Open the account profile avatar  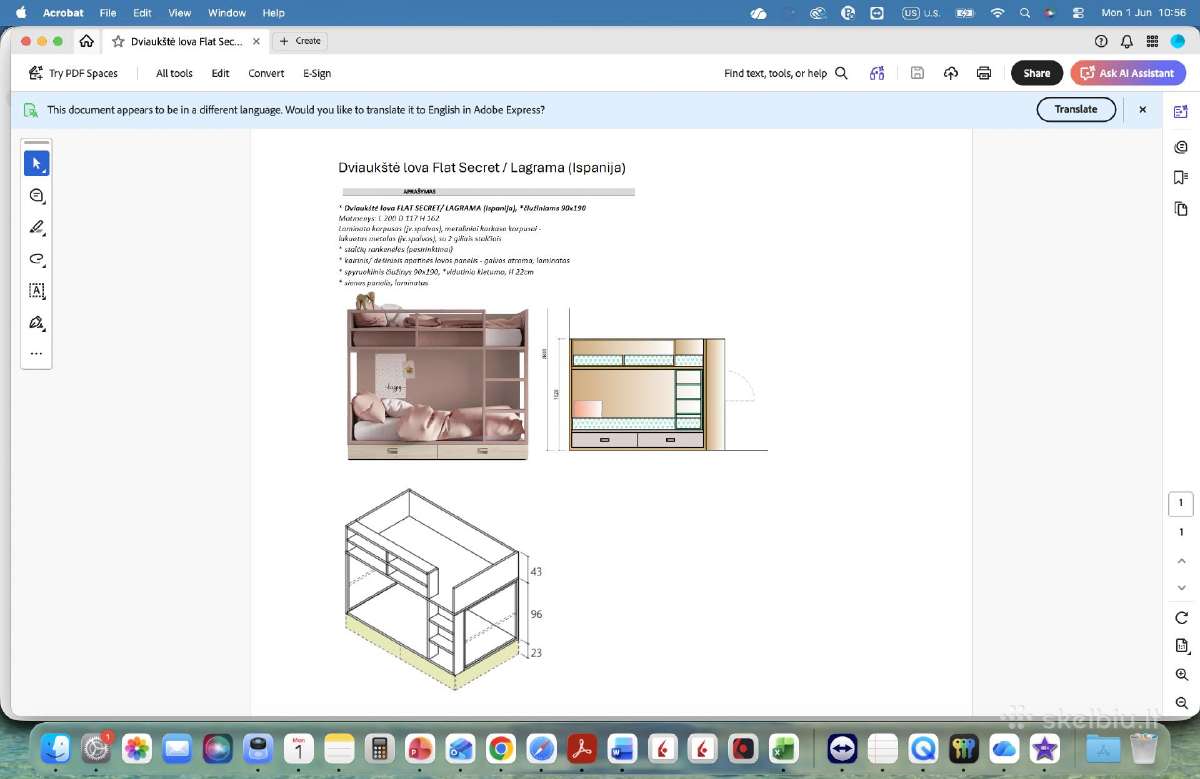(x=1177, y=41)
